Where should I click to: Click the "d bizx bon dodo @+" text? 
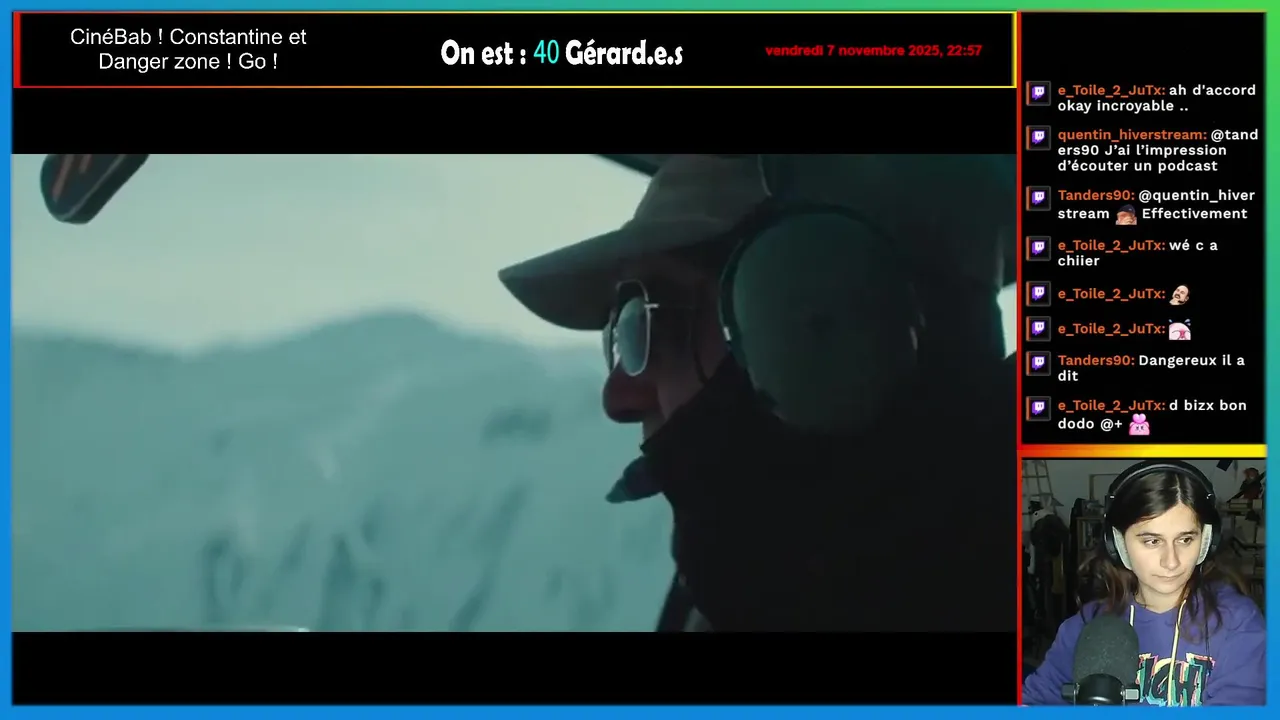pyautogui.click(x=1152, y=414)
